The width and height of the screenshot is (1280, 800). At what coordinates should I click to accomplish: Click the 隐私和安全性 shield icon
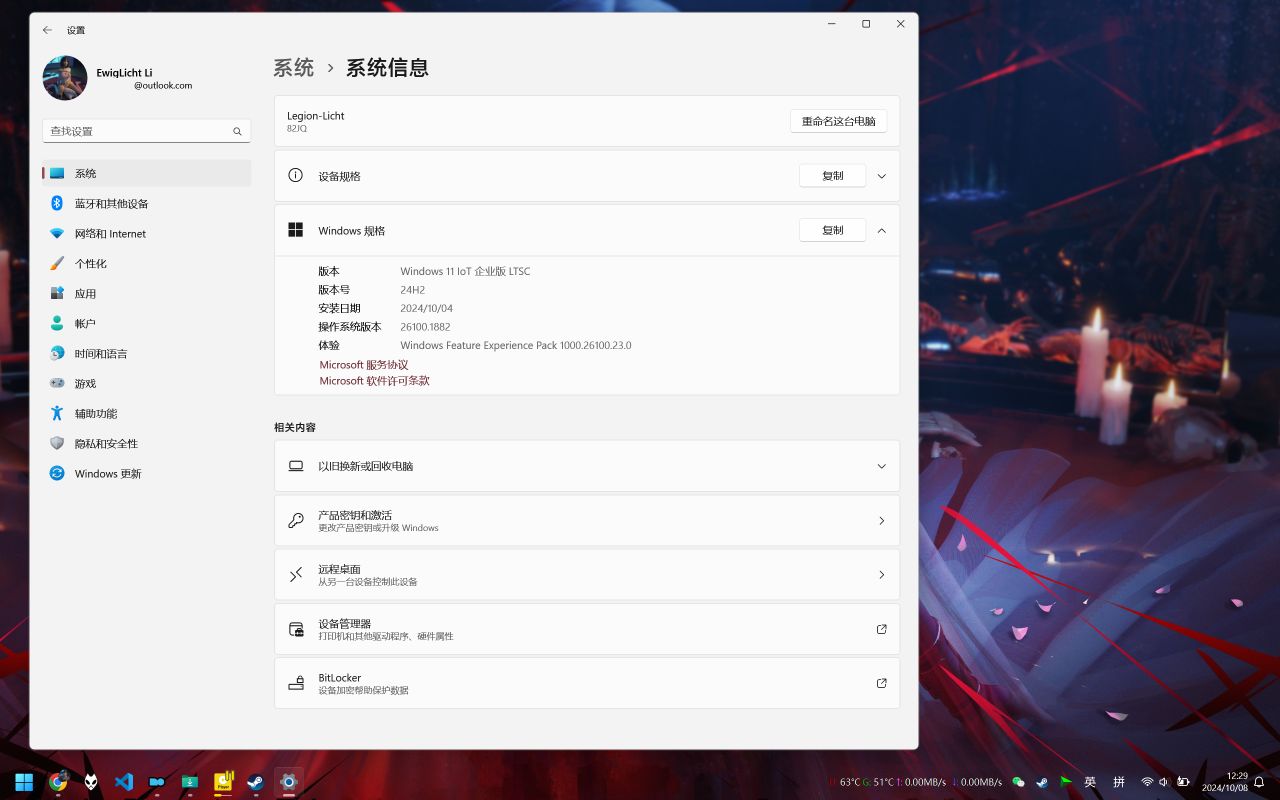(57, 443)
